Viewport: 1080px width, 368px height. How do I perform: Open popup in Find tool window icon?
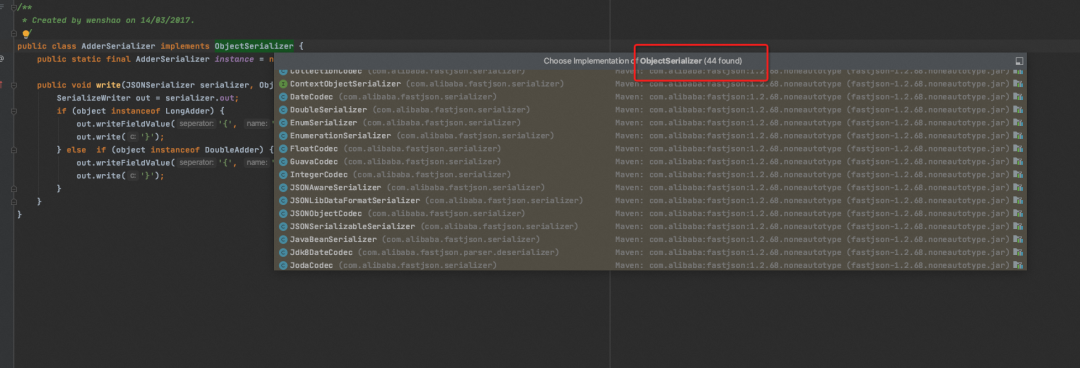click(x=1019, y=61)
